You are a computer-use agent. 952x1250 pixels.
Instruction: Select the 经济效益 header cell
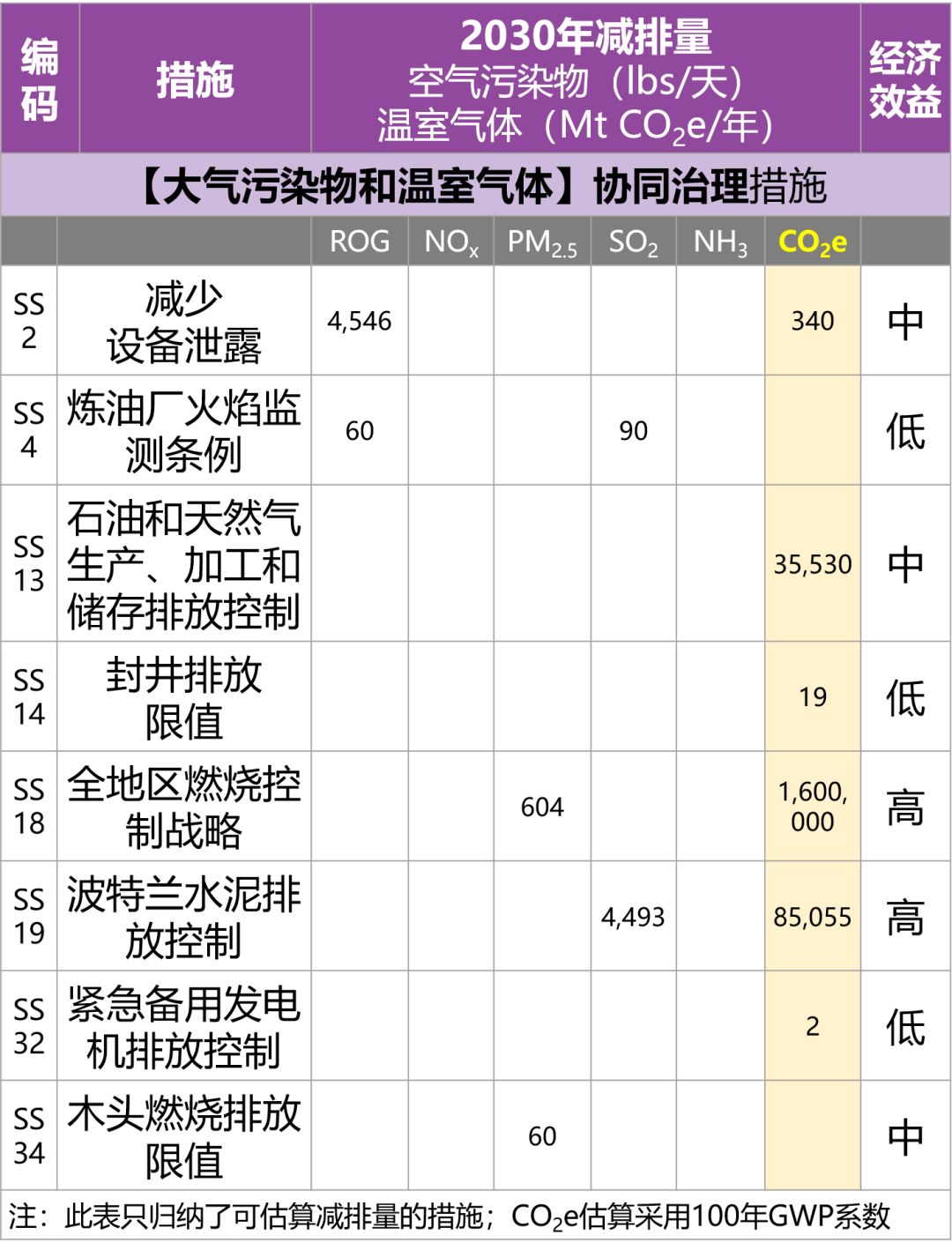tap(904, 79)
